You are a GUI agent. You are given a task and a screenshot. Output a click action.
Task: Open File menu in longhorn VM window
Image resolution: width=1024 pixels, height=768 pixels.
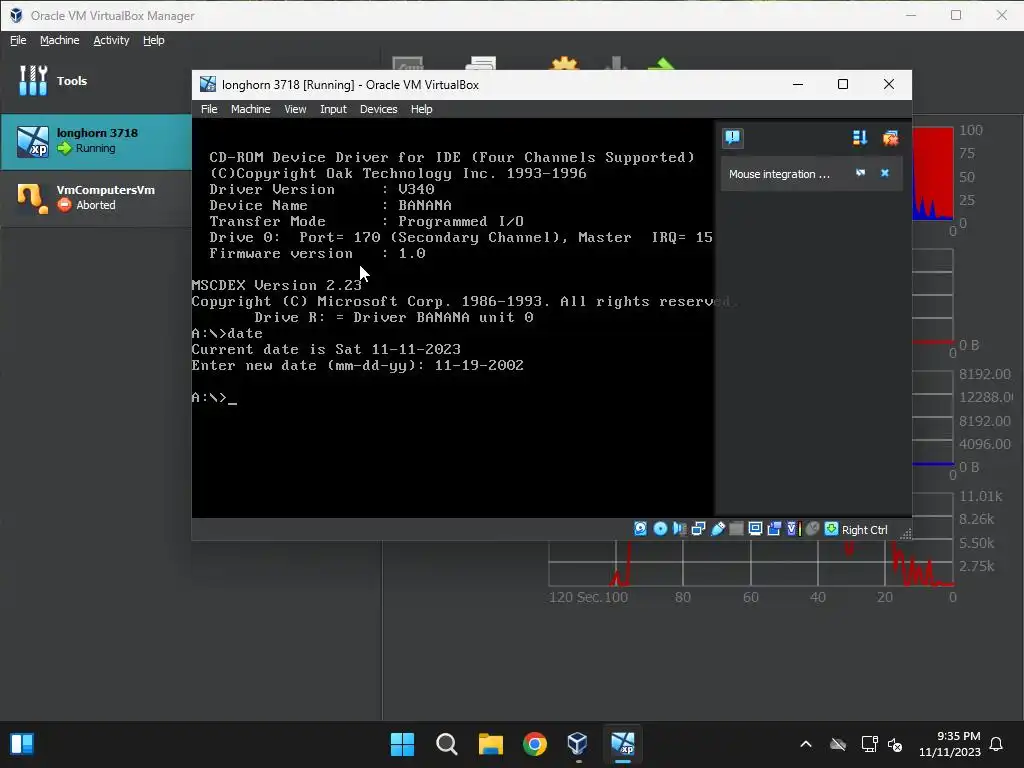[x=209, y=109]
